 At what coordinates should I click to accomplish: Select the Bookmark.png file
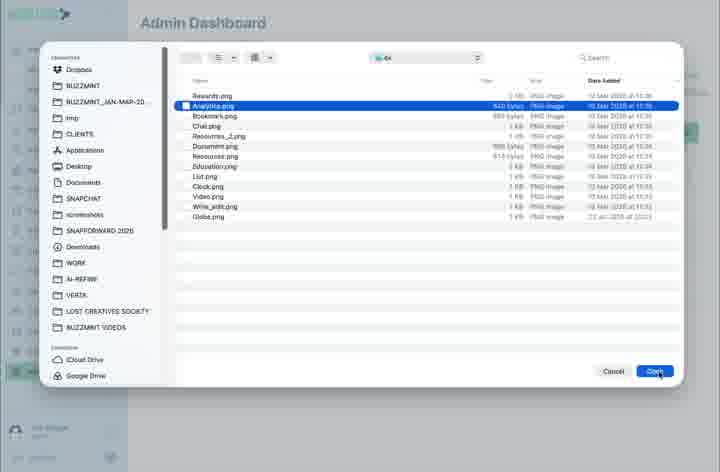(427, 116)
